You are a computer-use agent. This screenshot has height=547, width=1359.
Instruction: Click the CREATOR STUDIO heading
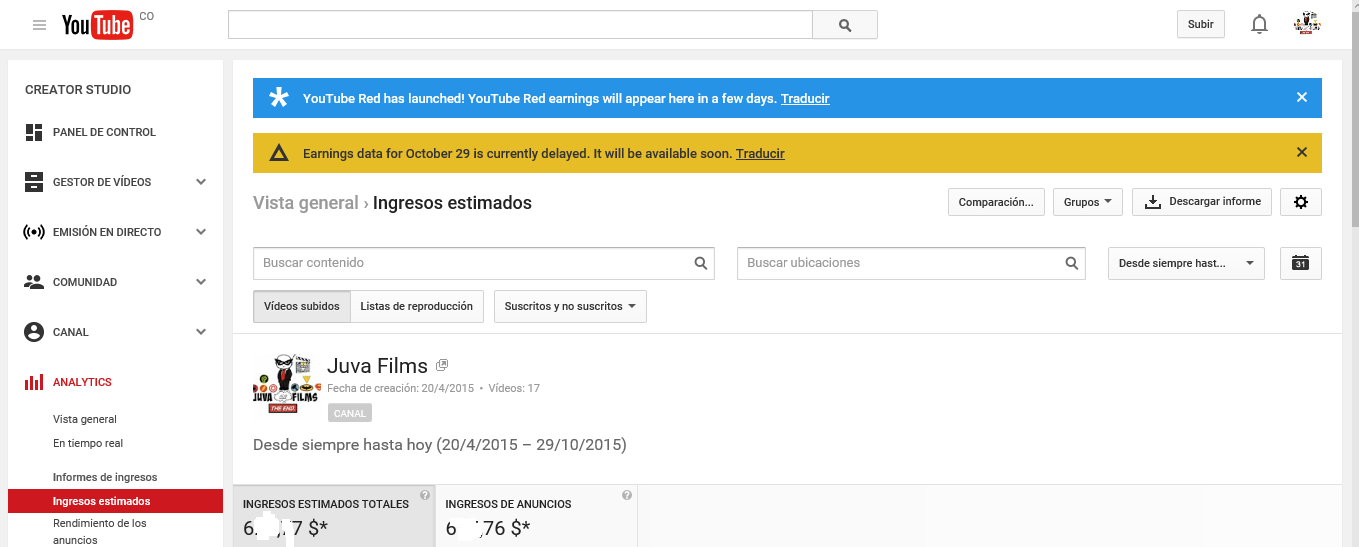click(78, 89)
